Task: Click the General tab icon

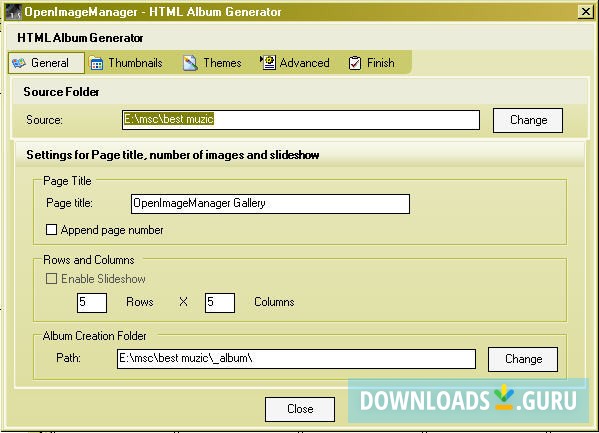Action: point(19,63)
